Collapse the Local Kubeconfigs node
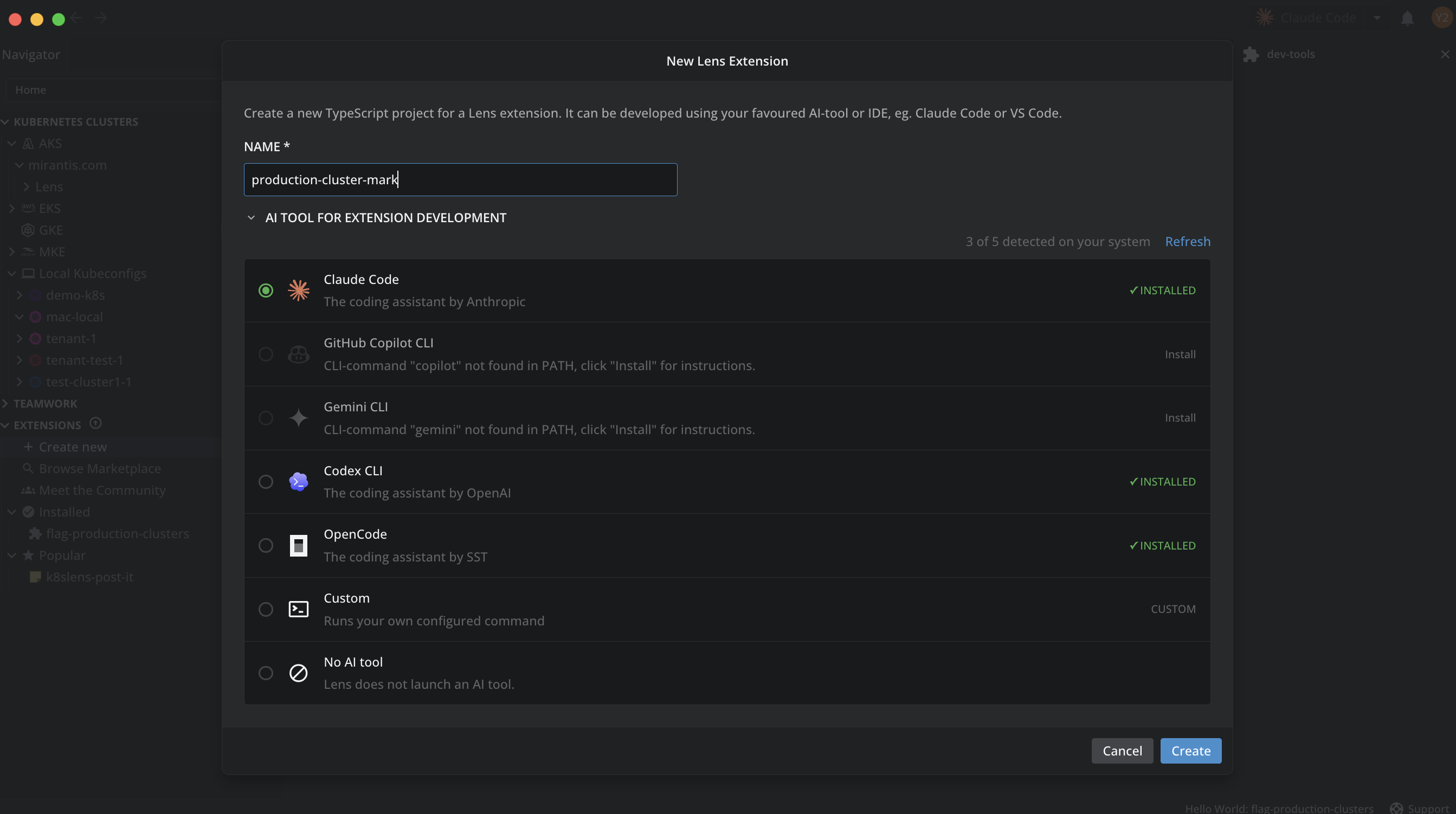The width and height of the screenshot is (1456, 814). point(12,274)
